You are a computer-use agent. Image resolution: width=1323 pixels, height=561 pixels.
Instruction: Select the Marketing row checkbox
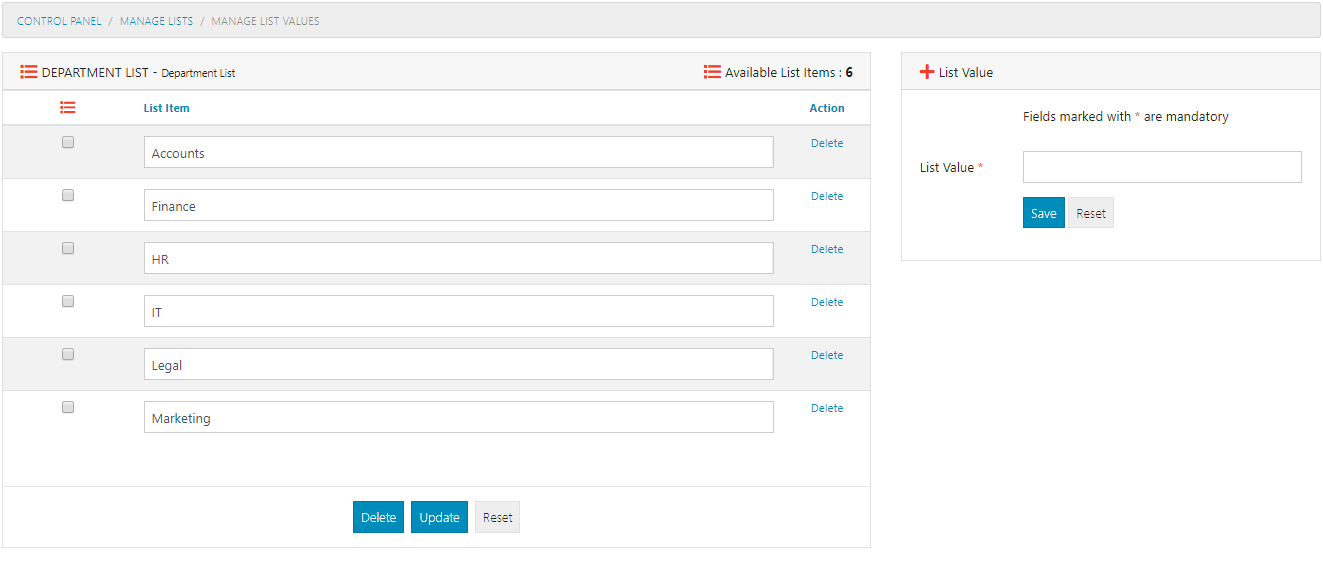click(x=68, y=408)
